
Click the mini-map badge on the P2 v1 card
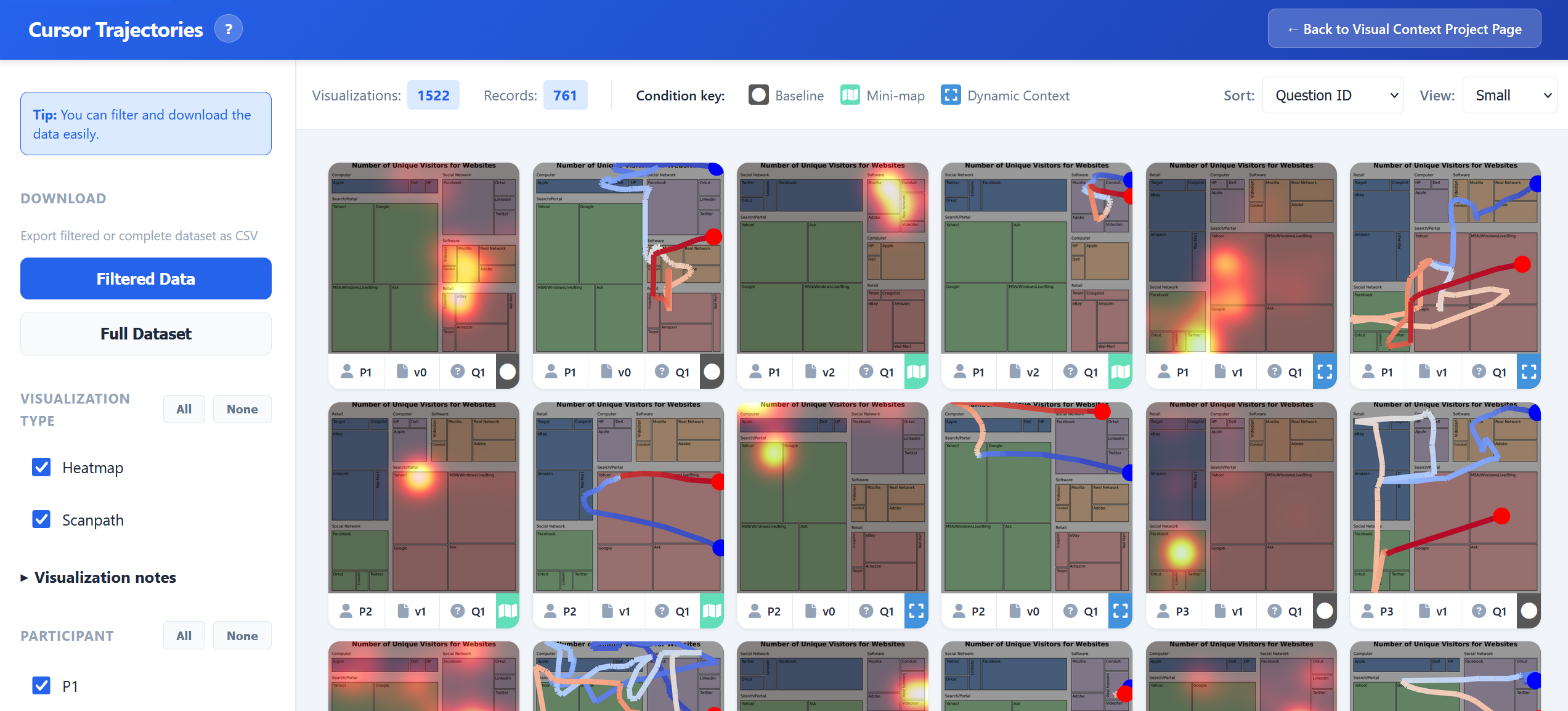[x=507, y=611]
